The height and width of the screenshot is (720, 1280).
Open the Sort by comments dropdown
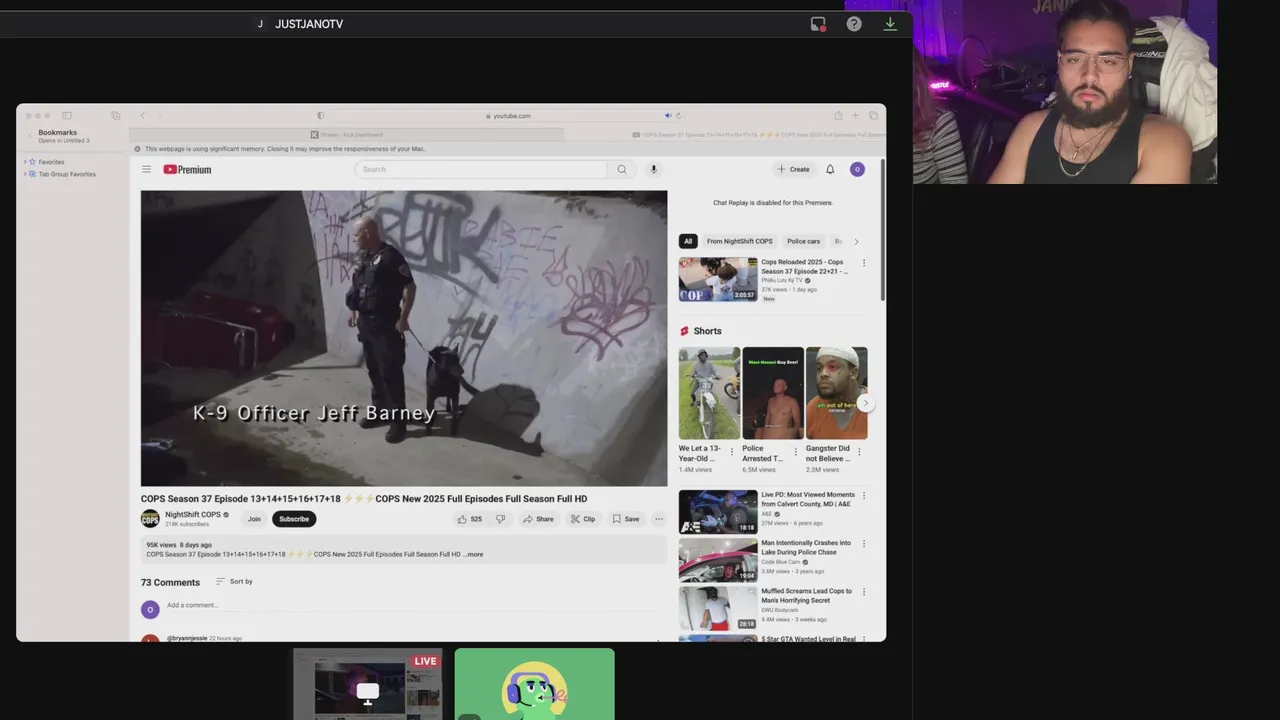pyautogui.click(x=234, y=581)
